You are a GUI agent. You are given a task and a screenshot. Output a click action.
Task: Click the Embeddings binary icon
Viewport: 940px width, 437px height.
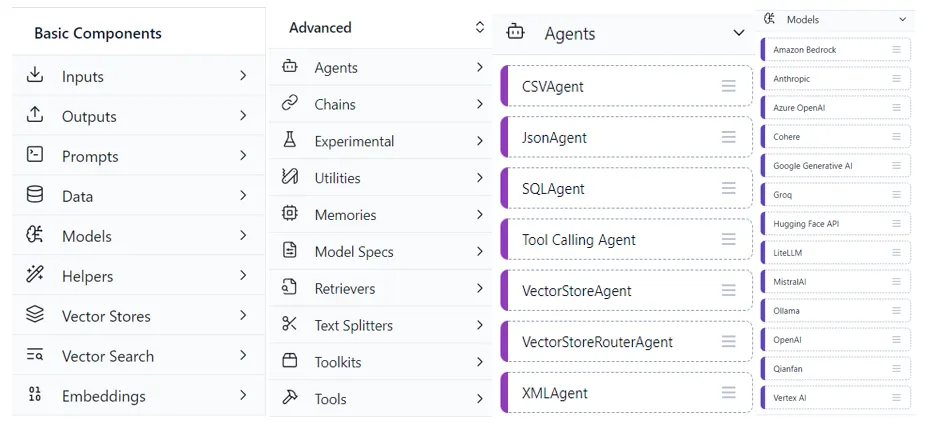coord(35,395)
